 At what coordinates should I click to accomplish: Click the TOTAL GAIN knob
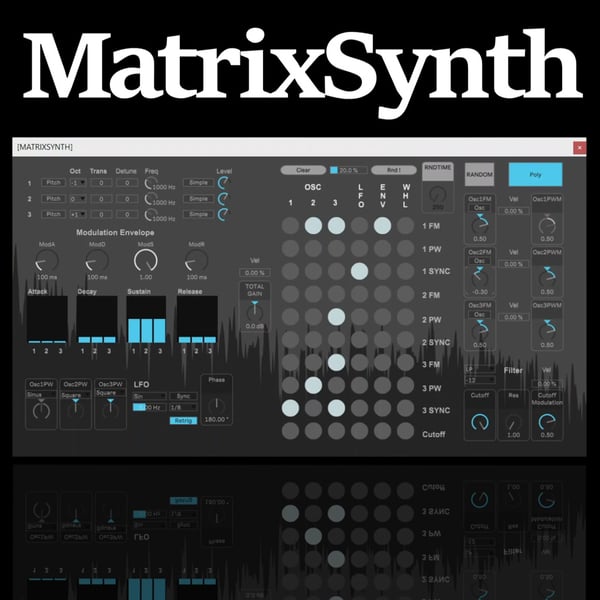point(254,312)
